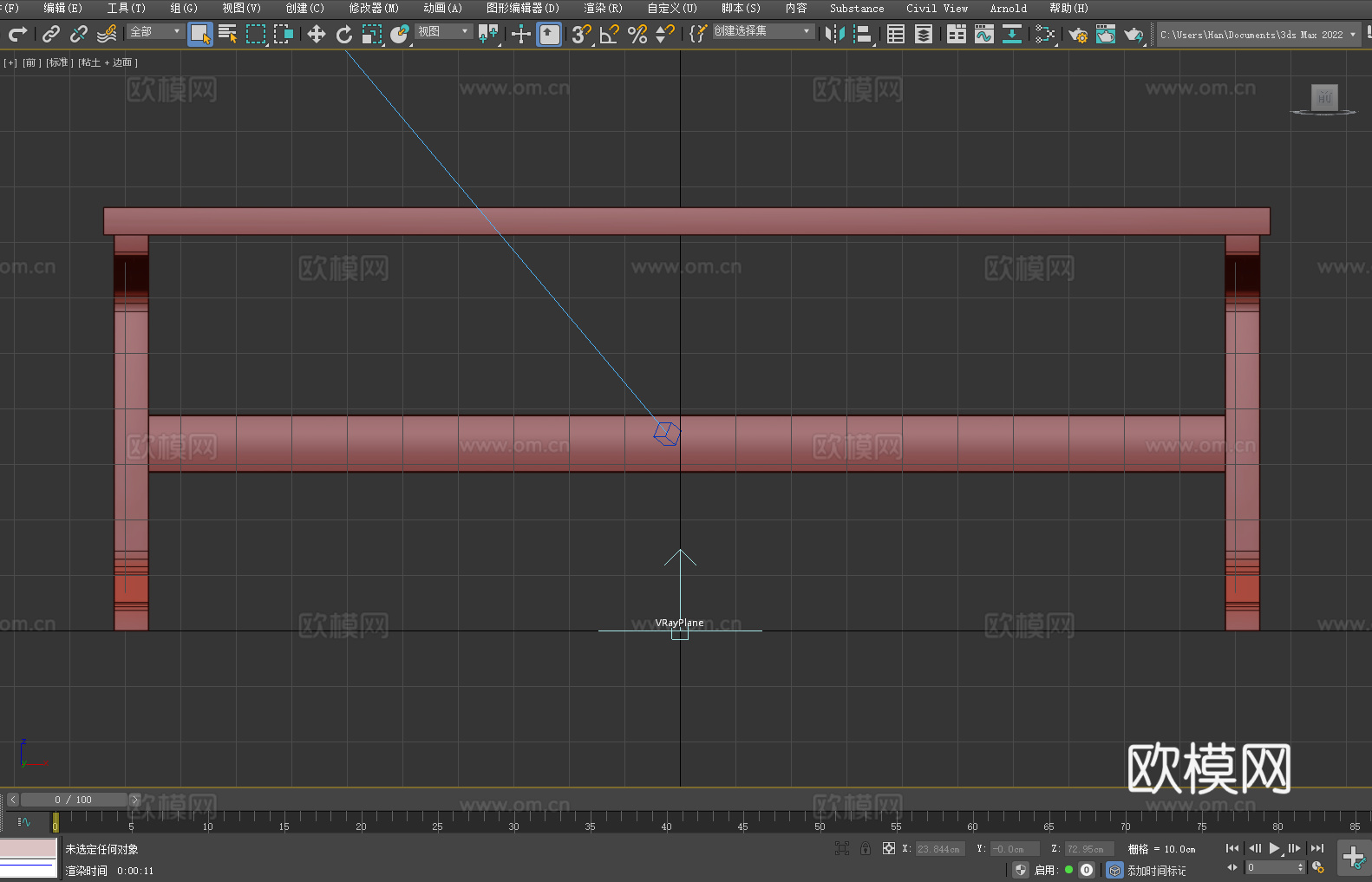
Task: Click previous frame arrow on time slider
Action: 12,800
